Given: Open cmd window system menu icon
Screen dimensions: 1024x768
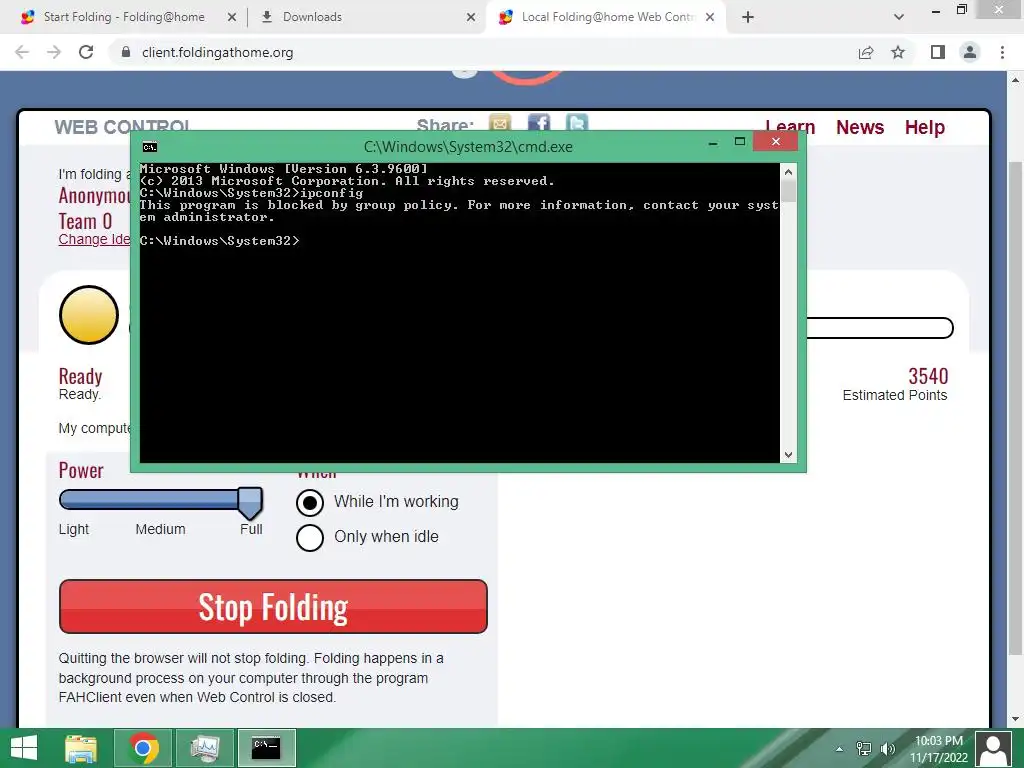Looking at the screenshot, I should (x=150, y=147).
